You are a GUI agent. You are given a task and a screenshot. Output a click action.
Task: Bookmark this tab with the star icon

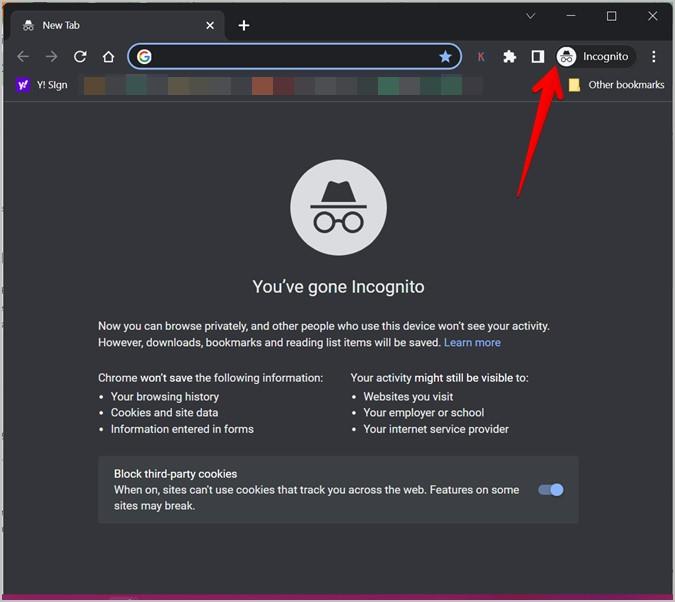pos(445,56)
